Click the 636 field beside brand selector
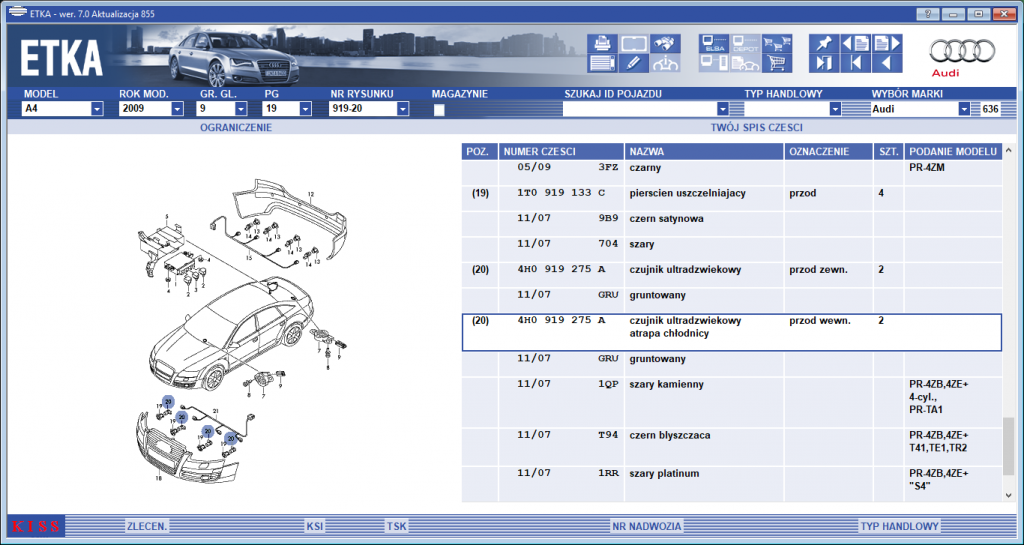The width and height of the screenshot is (1024, 545). 990,109
